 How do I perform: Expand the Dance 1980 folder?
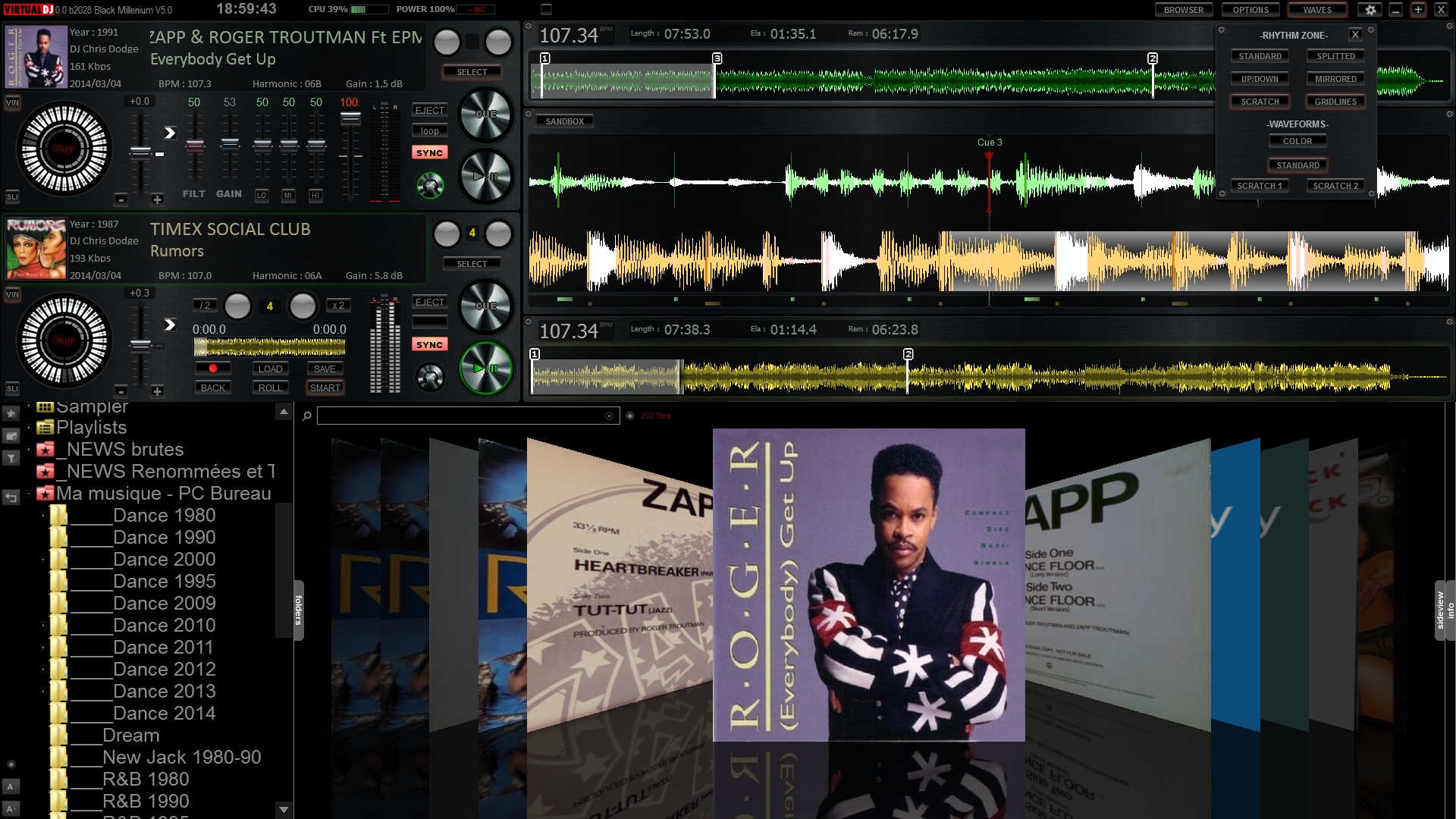[x=43, y=516]
